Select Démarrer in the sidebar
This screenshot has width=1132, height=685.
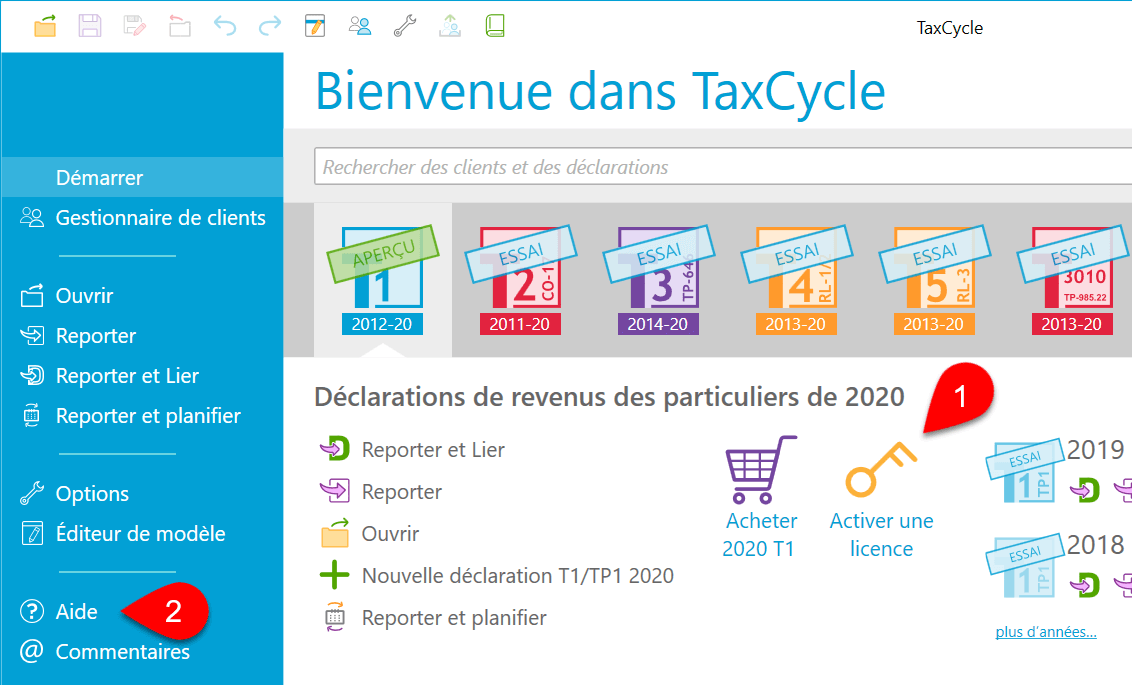(x=142, y=178)
